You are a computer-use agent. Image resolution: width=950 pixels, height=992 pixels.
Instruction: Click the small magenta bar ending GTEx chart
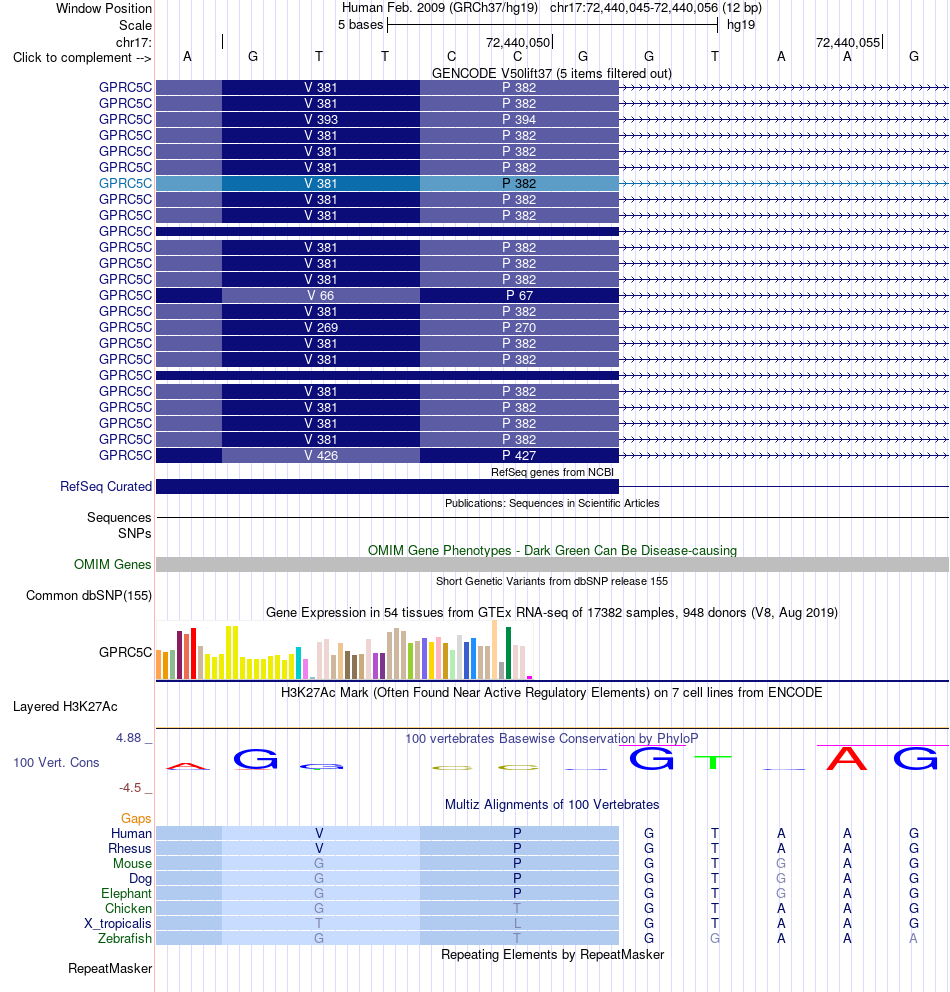tap(529, 678)
